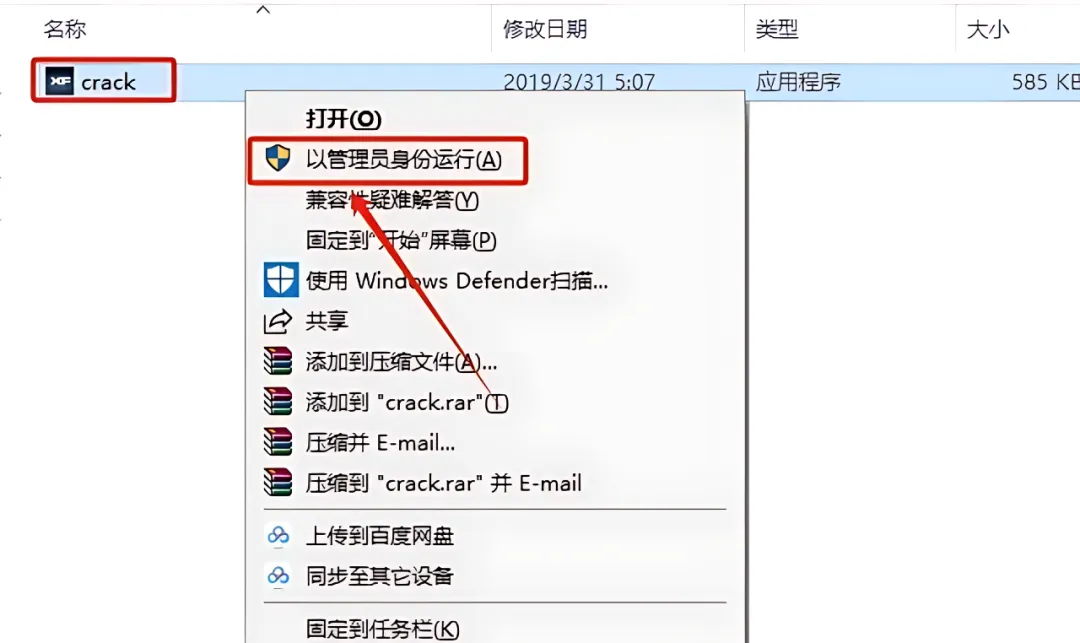Viewport: 1080px width, 643px height.
Task: Click WinRAR icon beside 压缩并 E-mail
Action: click(278, 442)
